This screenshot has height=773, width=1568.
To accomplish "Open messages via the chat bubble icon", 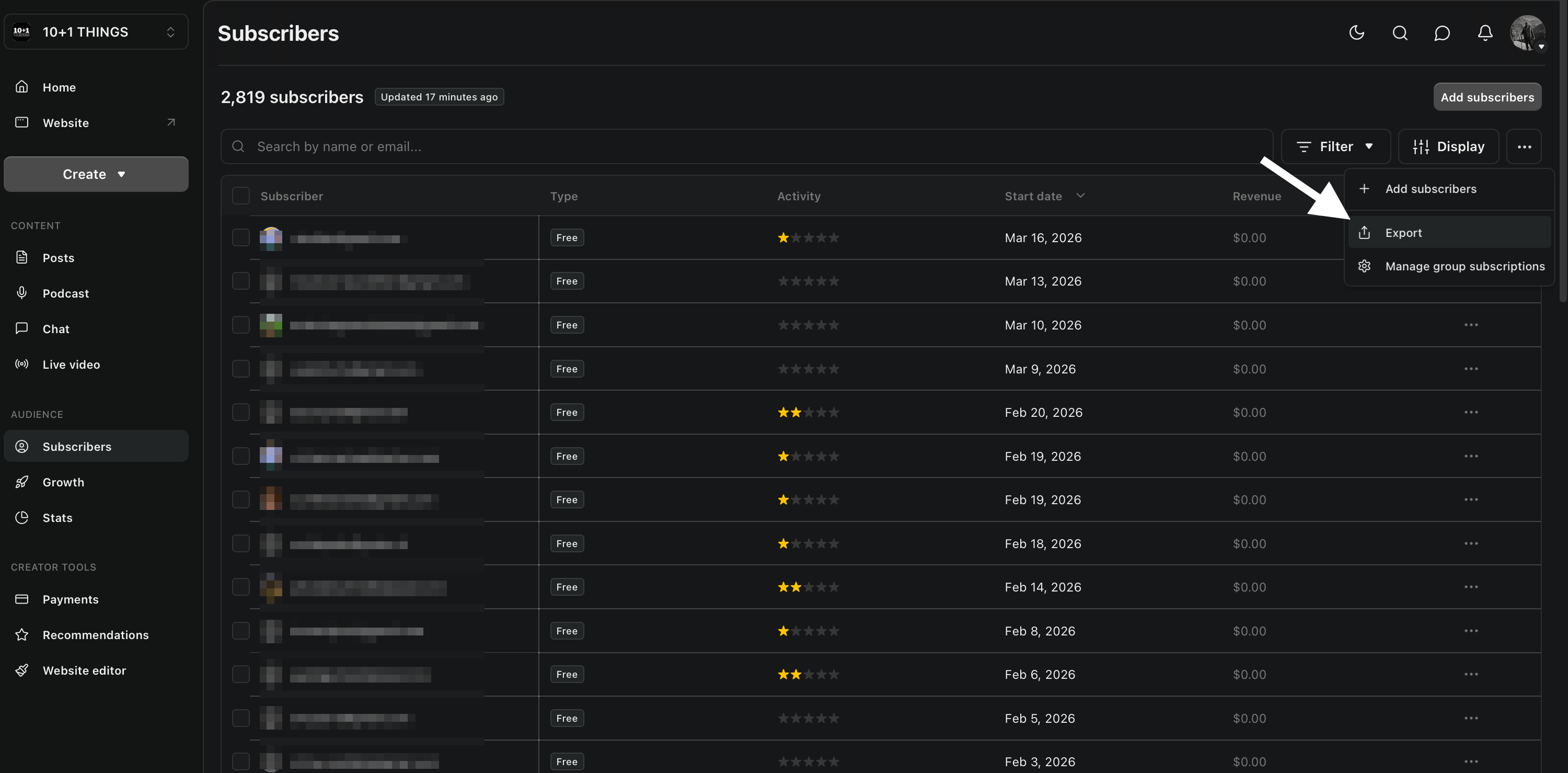I will point(1442,33).
